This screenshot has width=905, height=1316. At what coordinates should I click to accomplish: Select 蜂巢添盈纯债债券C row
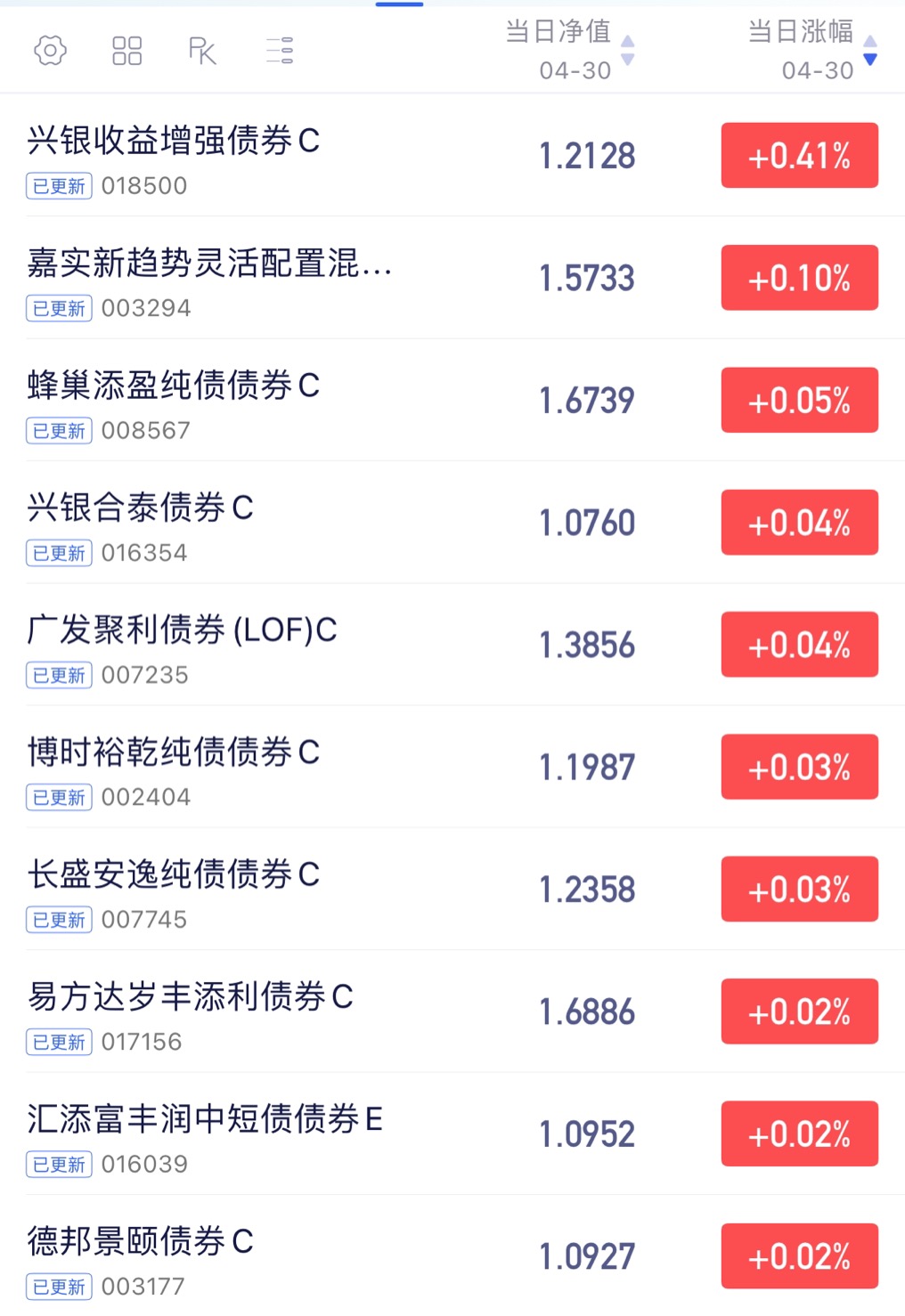[x=452, y=400]
